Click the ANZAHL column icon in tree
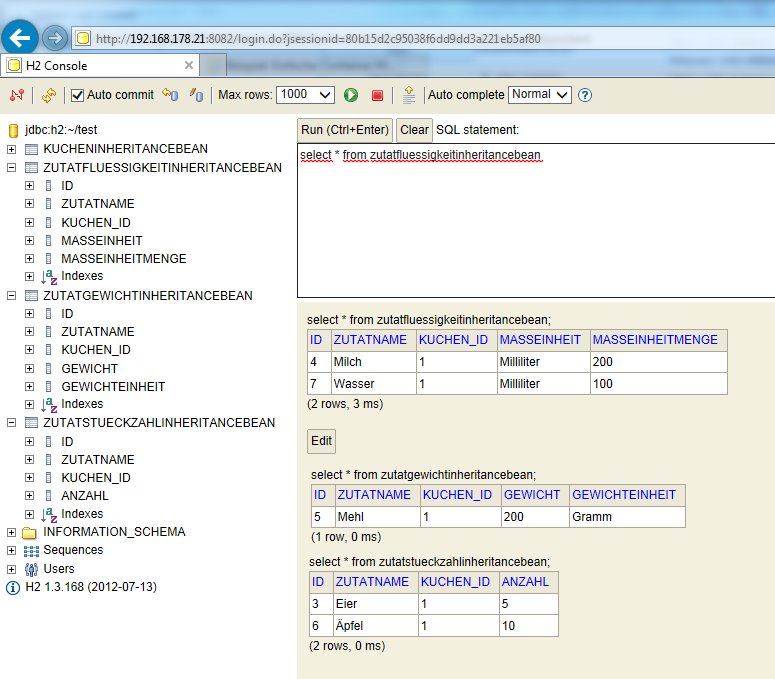 pos(48,496)
